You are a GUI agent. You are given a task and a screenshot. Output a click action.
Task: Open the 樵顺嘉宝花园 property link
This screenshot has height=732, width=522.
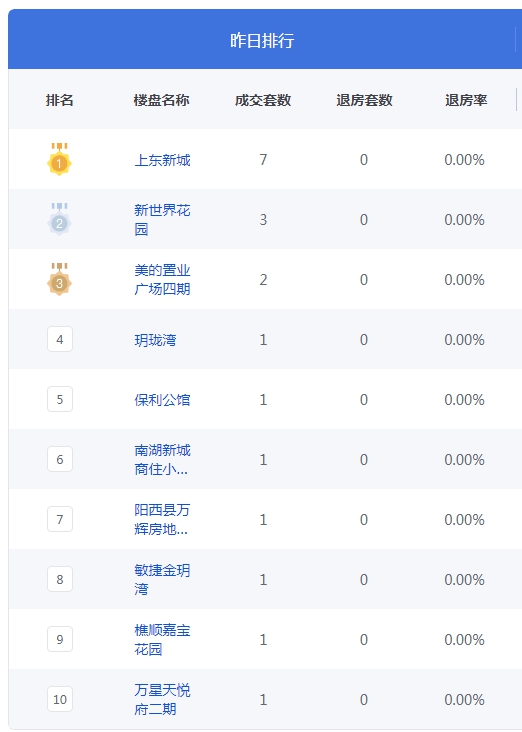pyautogui.click(x=162, y=639)
